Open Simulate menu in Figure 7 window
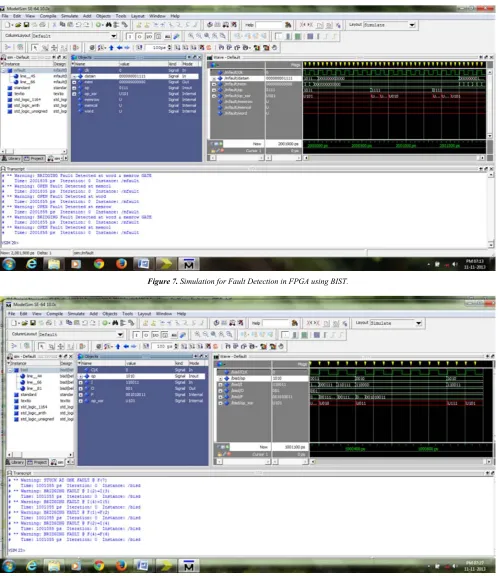The image size is (498, 576). point(69,16)
